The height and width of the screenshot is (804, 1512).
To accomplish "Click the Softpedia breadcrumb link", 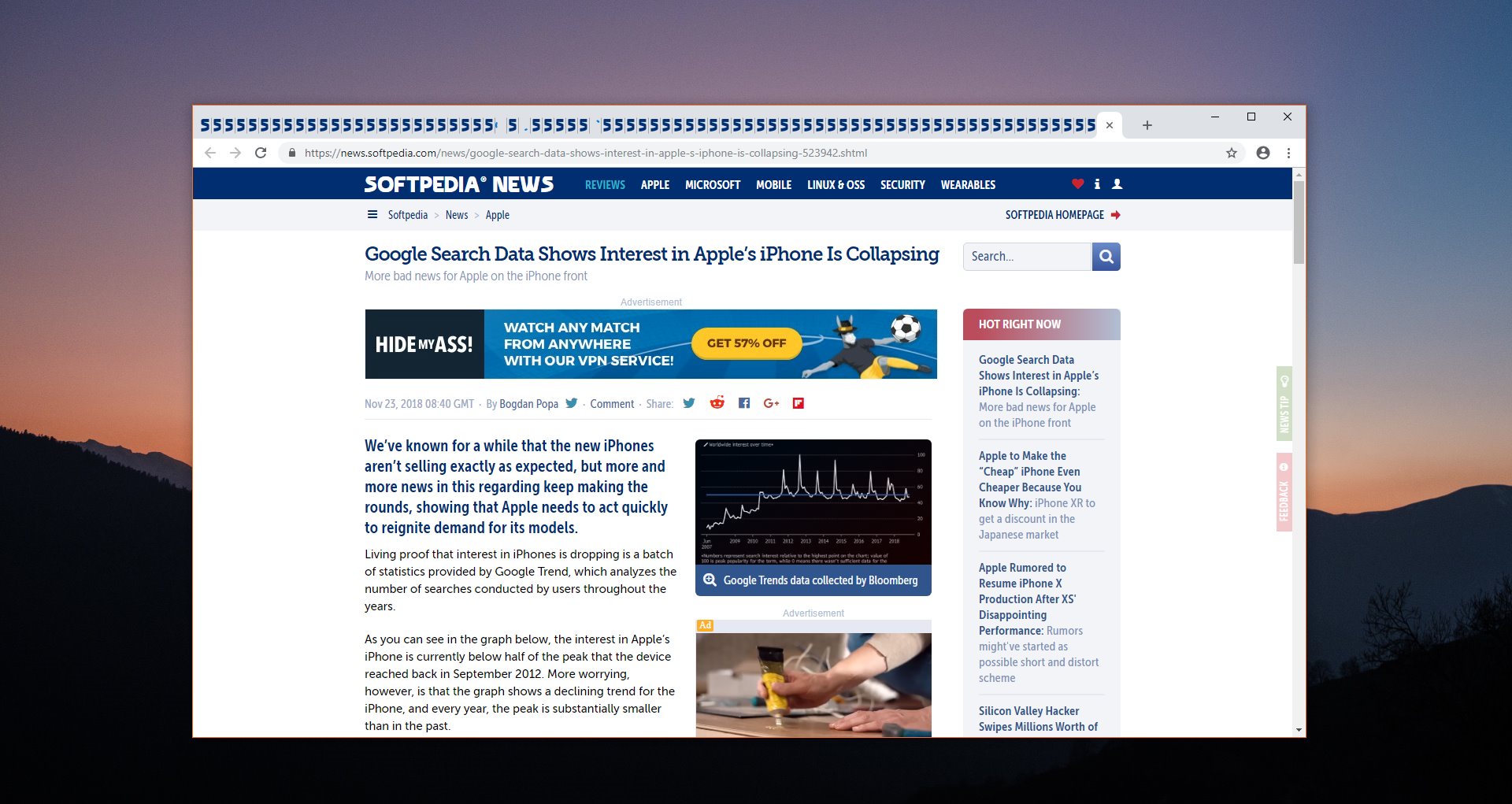I will [x=408, y=215].
